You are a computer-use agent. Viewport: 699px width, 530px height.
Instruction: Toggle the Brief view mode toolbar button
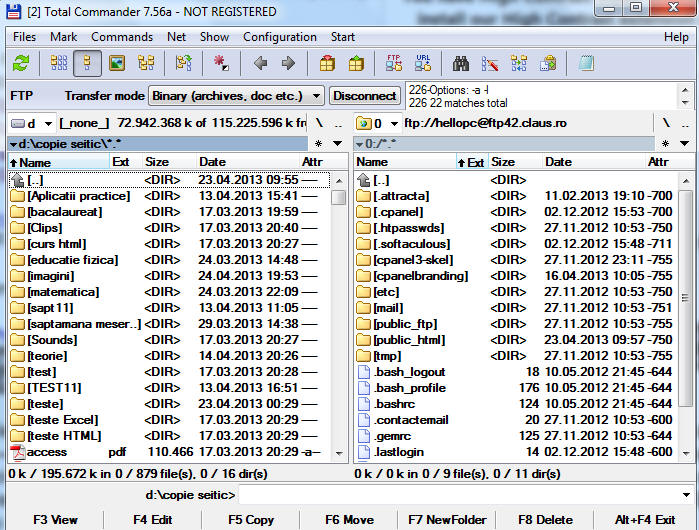pos(59,64)
